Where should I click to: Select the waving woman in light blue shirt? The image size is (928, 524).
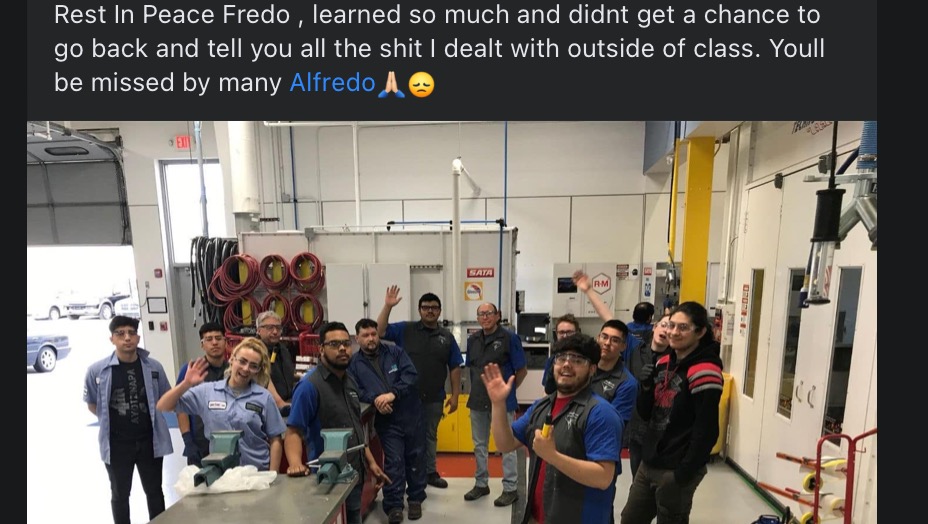point(230,401)
